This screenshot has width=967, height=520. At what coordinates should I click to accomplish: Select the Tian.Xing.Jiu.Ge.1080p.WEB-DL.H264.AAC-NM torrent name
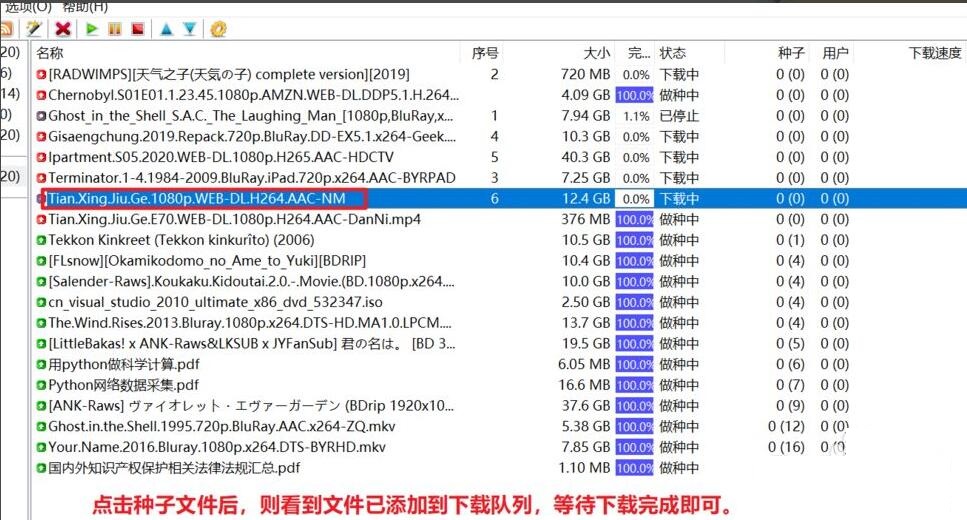[197, 199]
